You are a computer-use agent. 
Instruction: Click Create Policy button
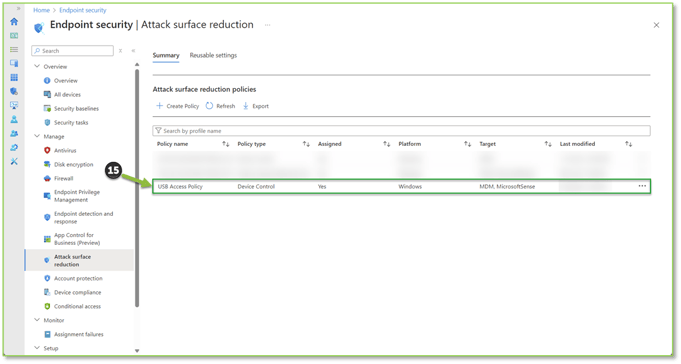click(x=178, y=106)
